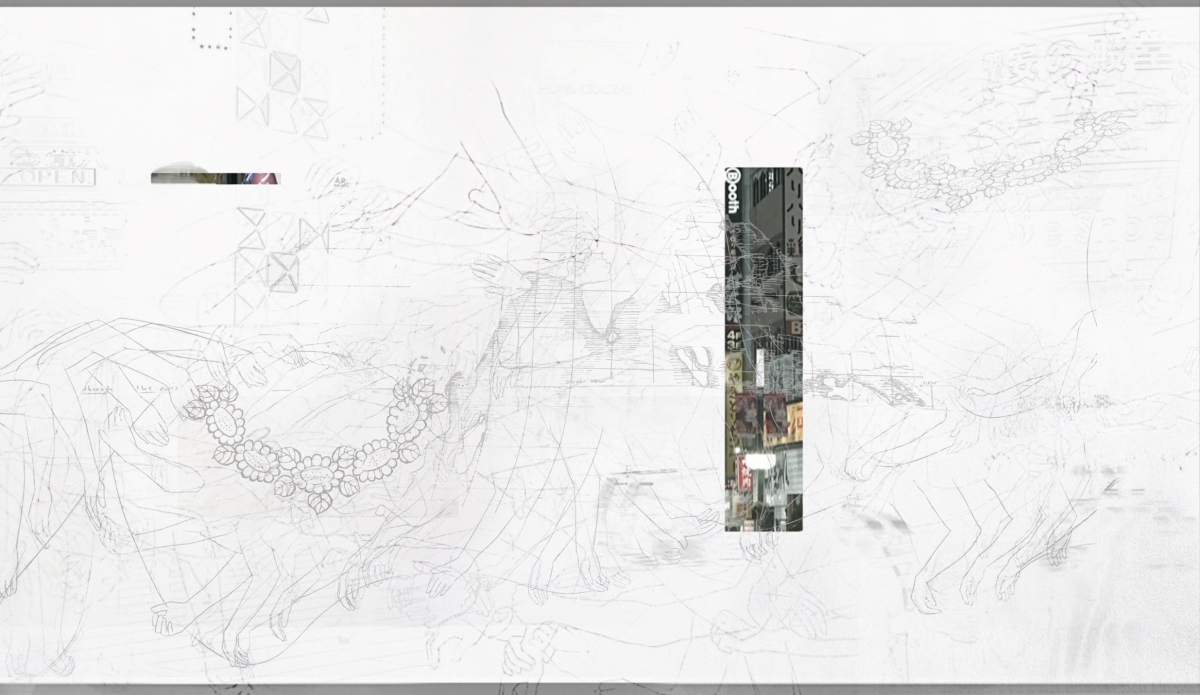Screen dimensions: 1200x695
Task: Click the small AR label
Action: coord(340,183)
